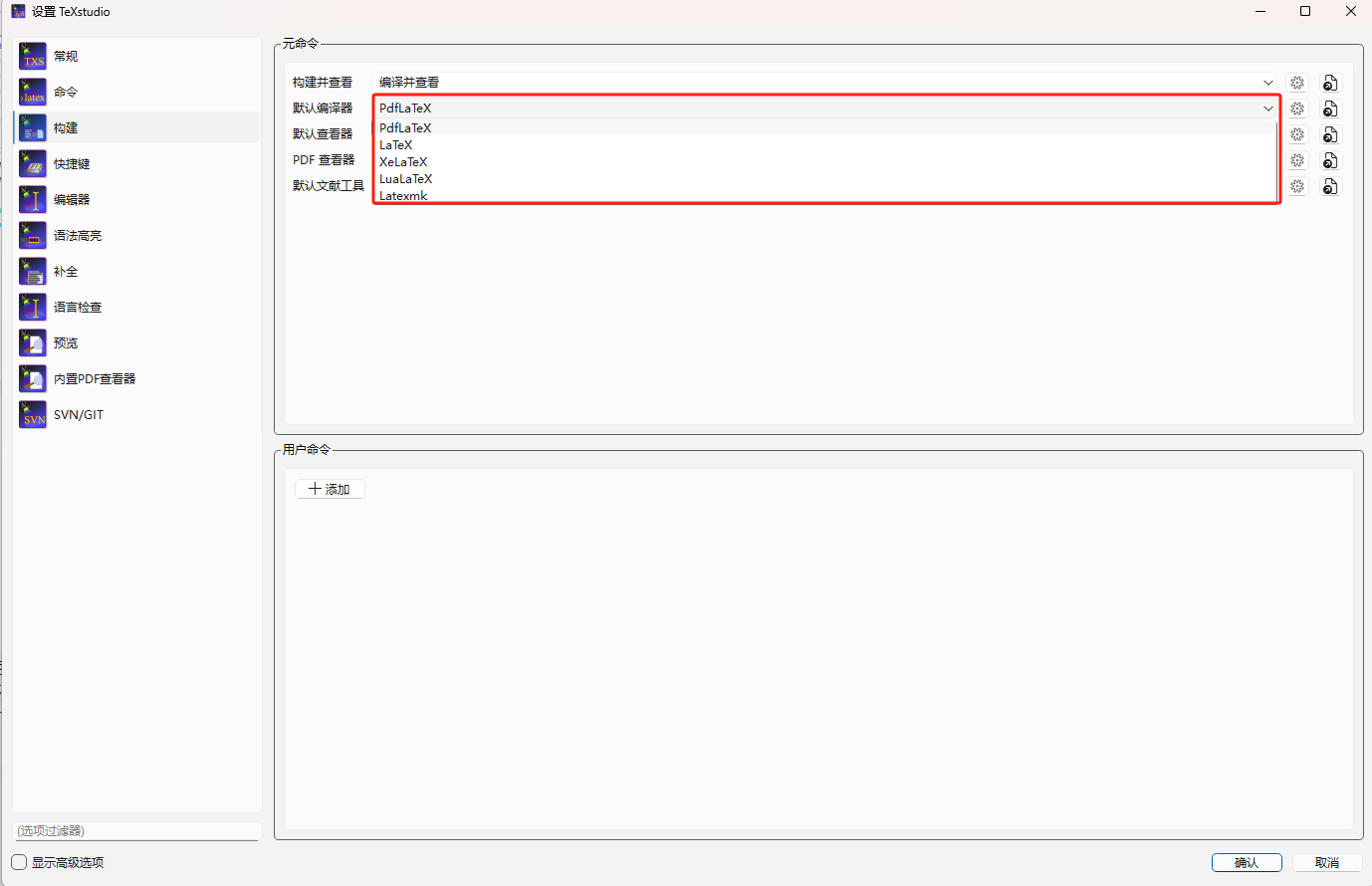Viewport: 1372px width, 886px height.
Task: Maximize the 设置 TeXstudio window
Action: (x=1305, y=11)
